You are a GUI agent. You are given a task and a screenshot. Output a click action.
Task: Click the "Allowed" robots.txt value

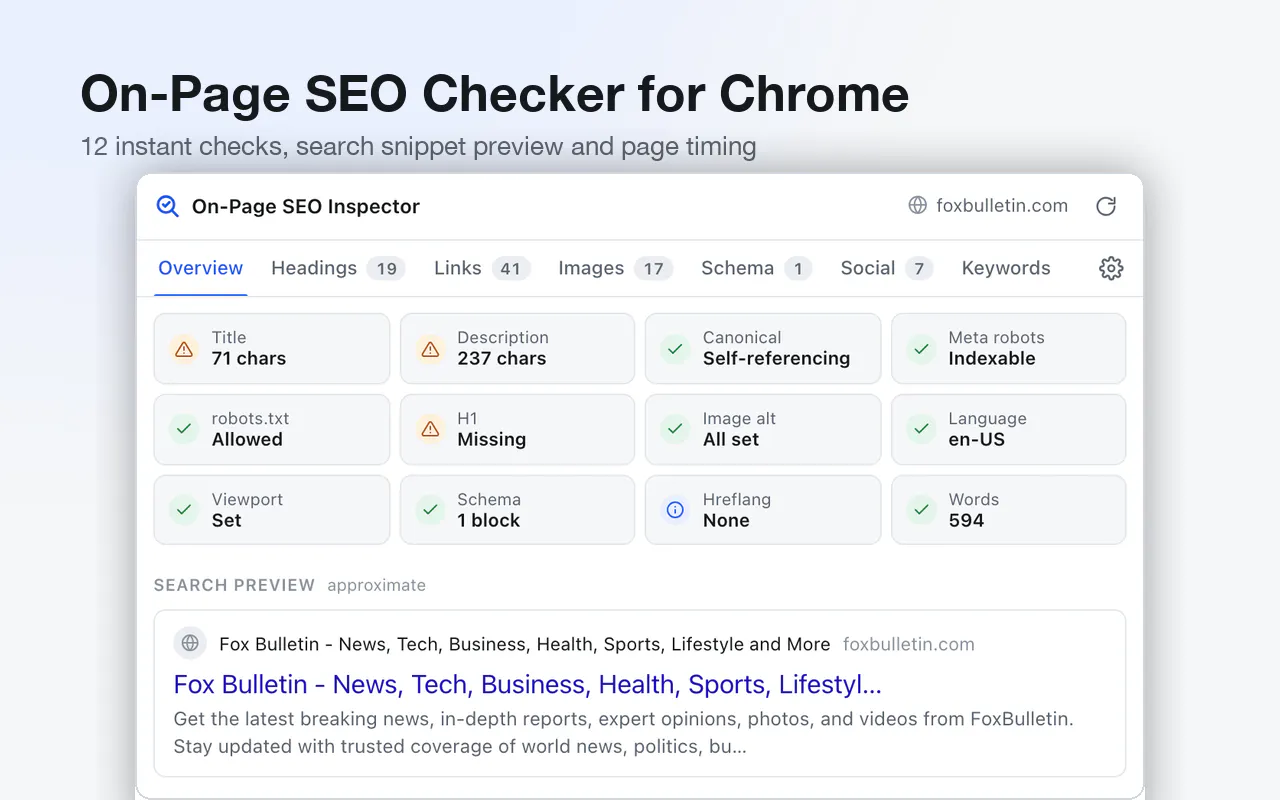pyautogui.click(x=247, y=439)
